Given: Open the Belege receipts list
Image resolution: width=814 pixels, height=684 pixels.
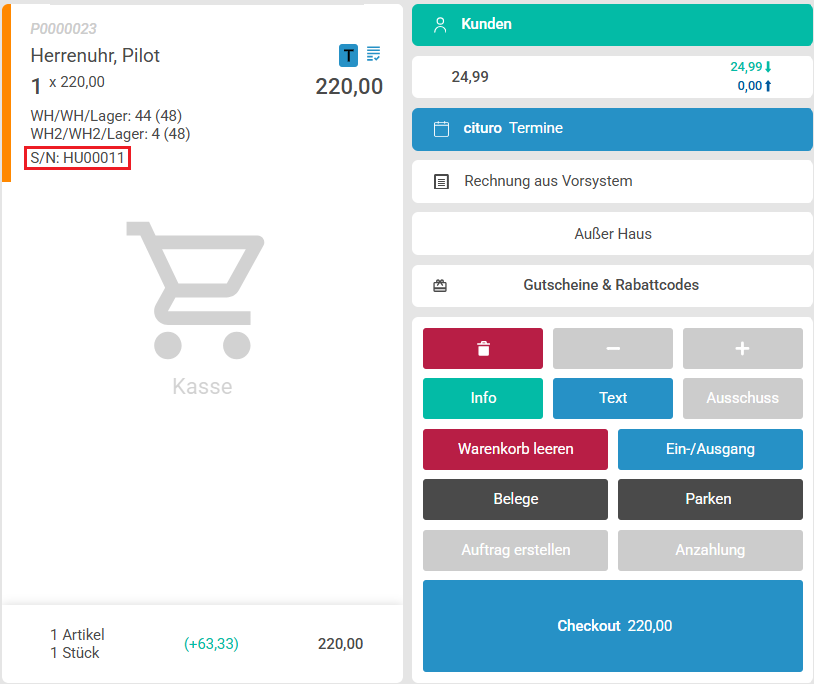Looking at the screenshot, I should tap(515, 499).
